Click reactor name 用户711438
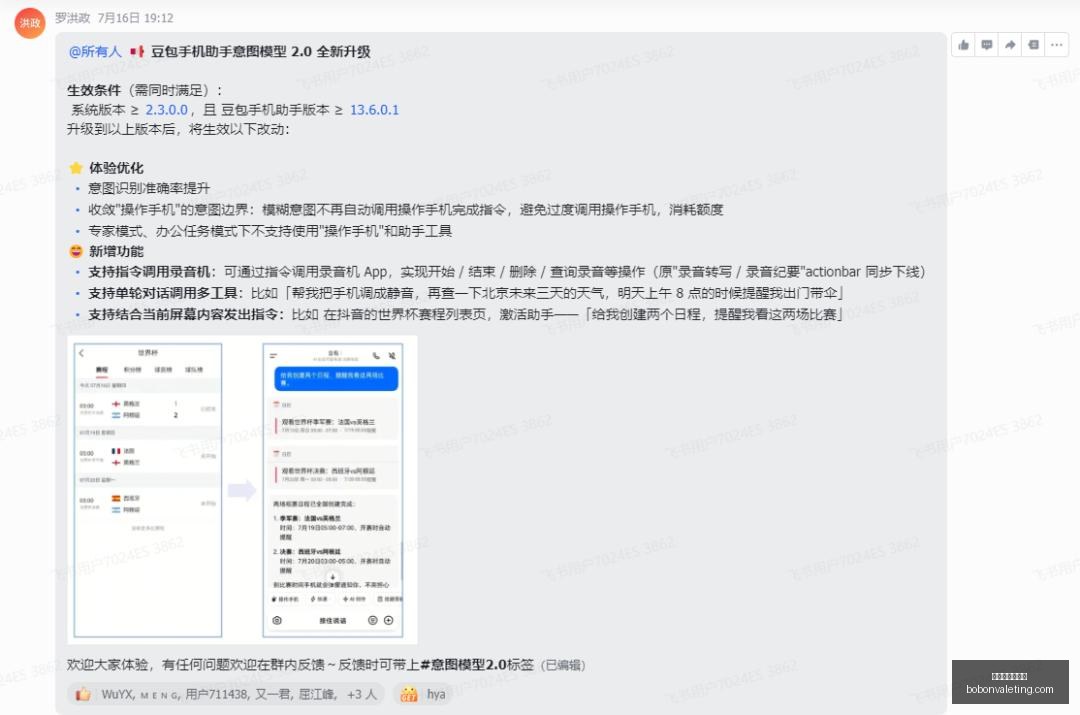 (216, 694)
